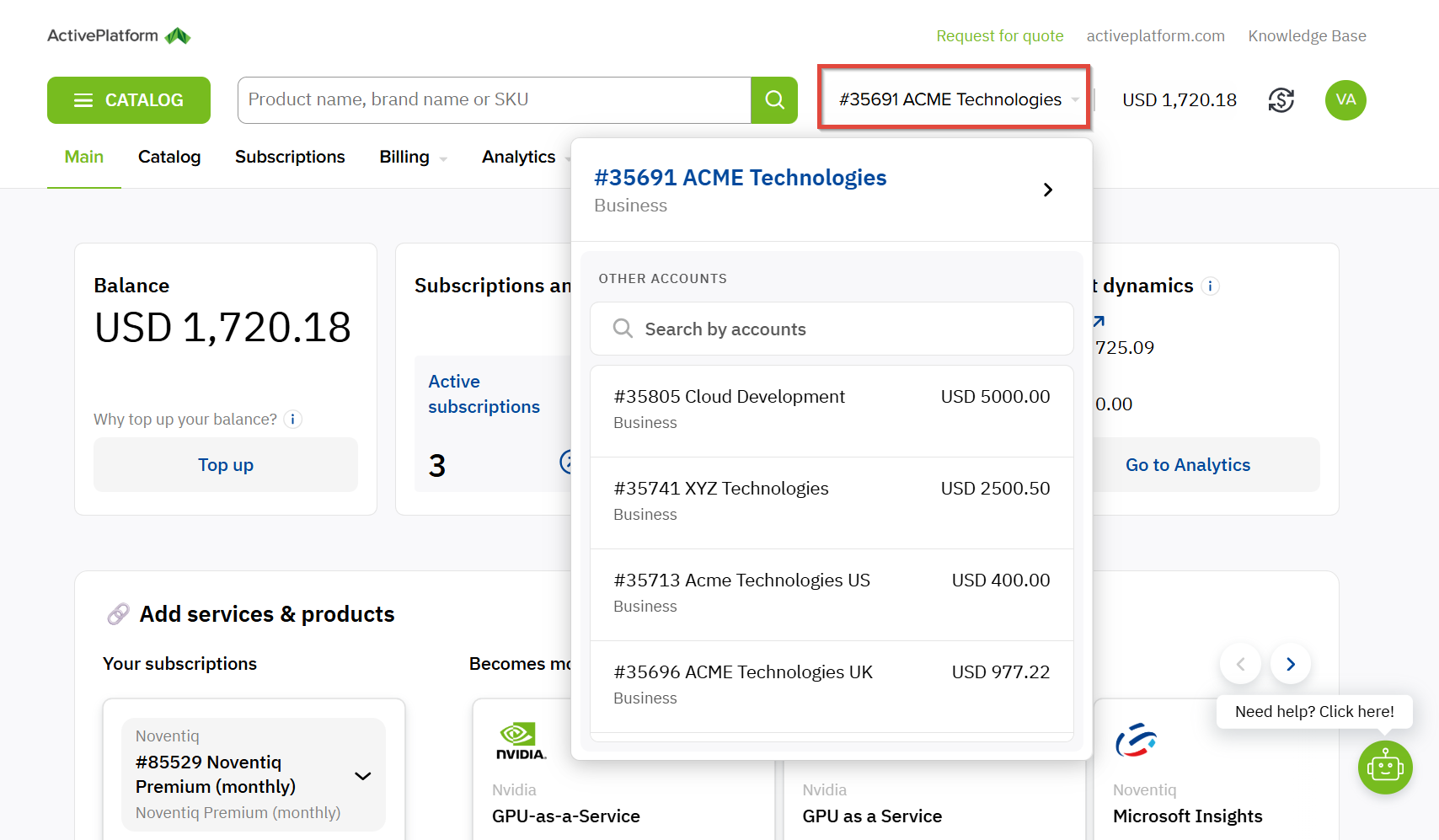The height and width of the screenshot is (840, 1439).
Task: Expand the Billing menu
Action: [413, 157]
